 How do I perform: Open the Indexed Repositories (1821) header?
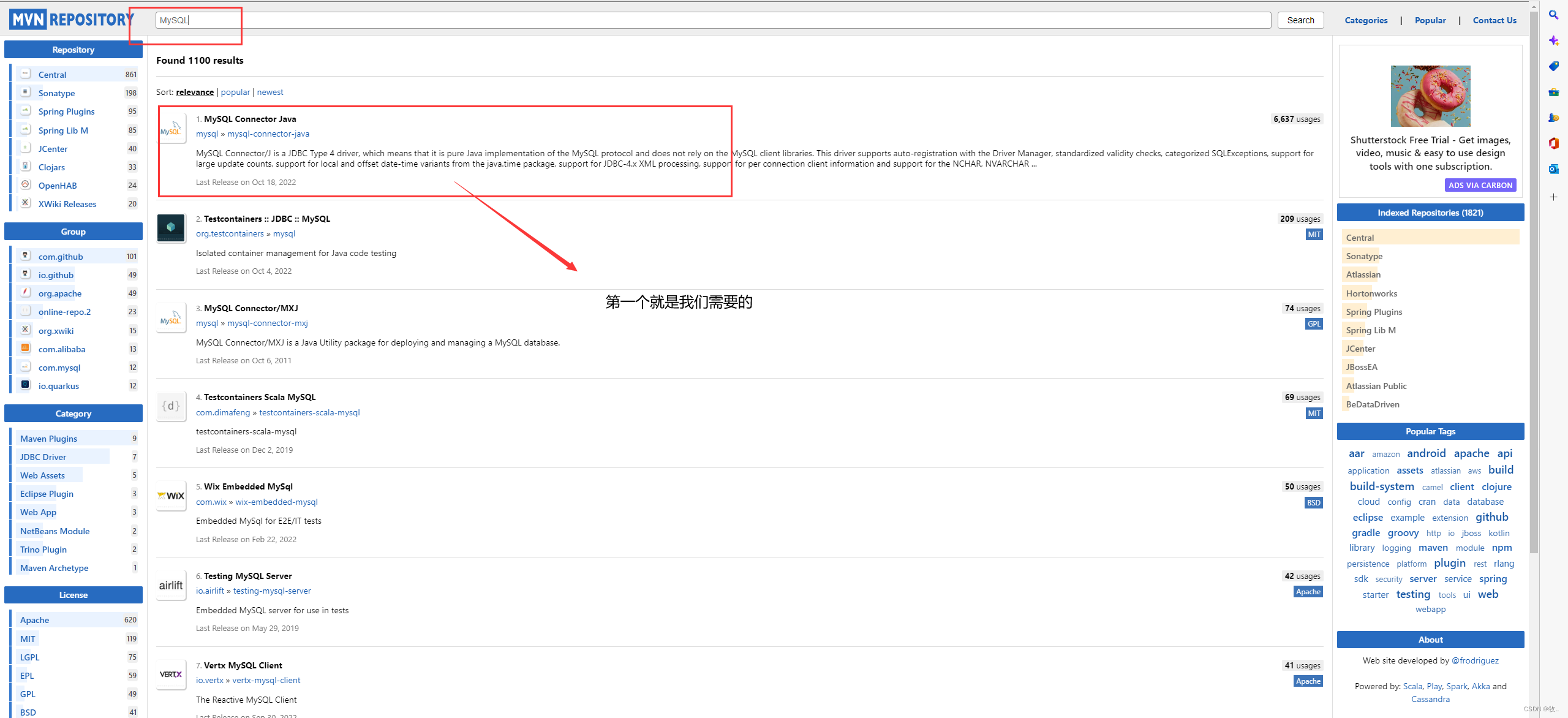tap(1430, 213)
